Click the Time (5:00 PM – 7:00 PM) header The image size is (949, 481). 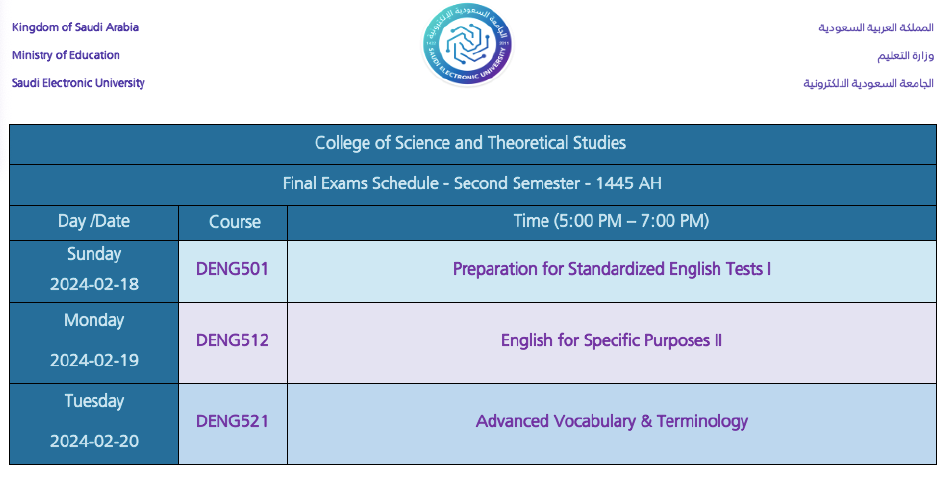coord(611,222)
